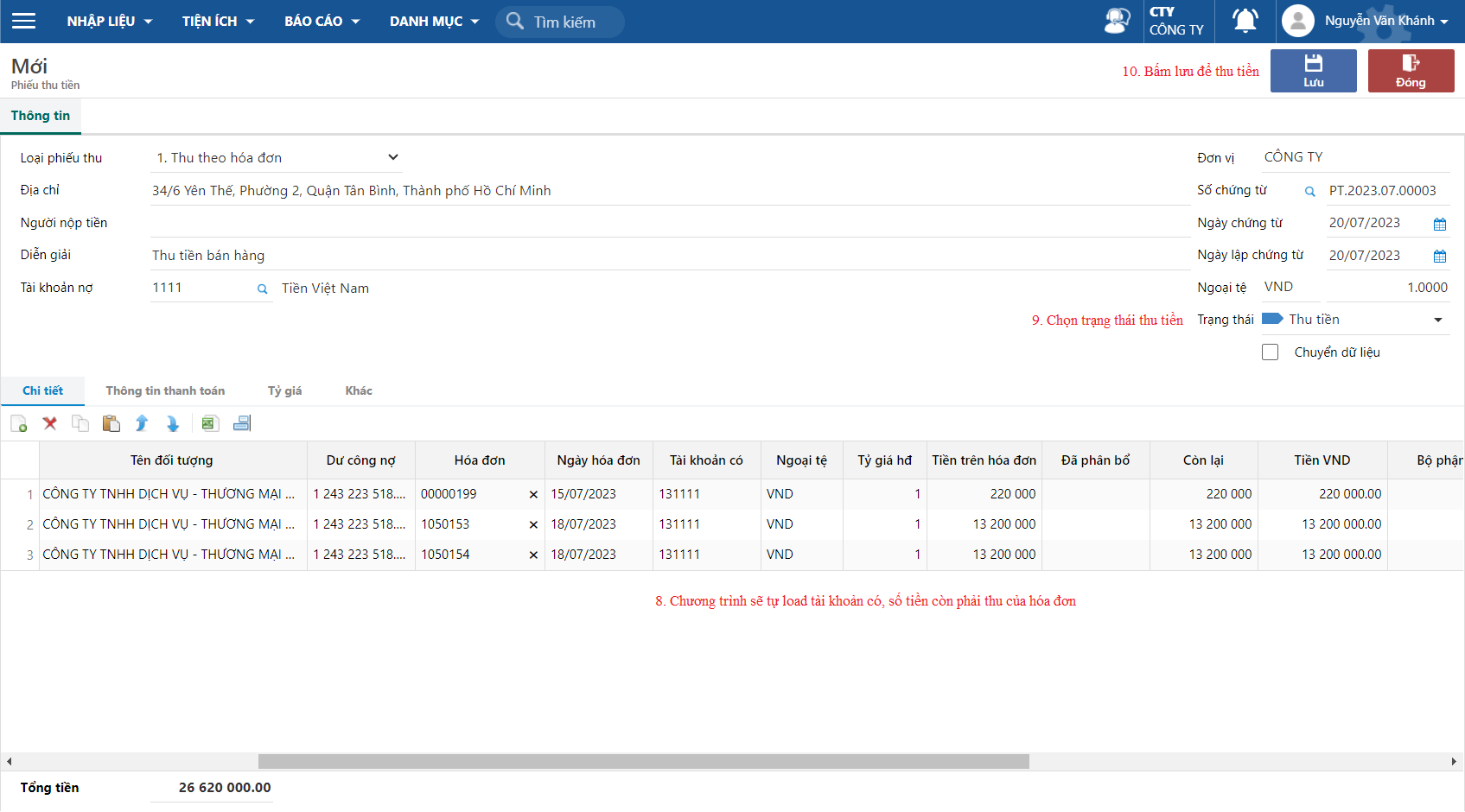Click the Người nộp tiền input field

click(x=670, y=224)
